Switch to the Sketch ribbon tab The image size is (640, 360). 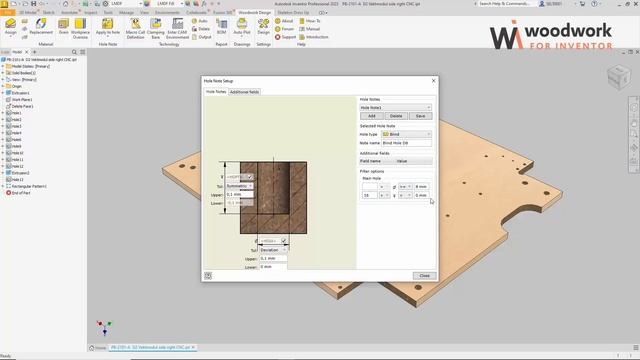(x=48, y=13)
